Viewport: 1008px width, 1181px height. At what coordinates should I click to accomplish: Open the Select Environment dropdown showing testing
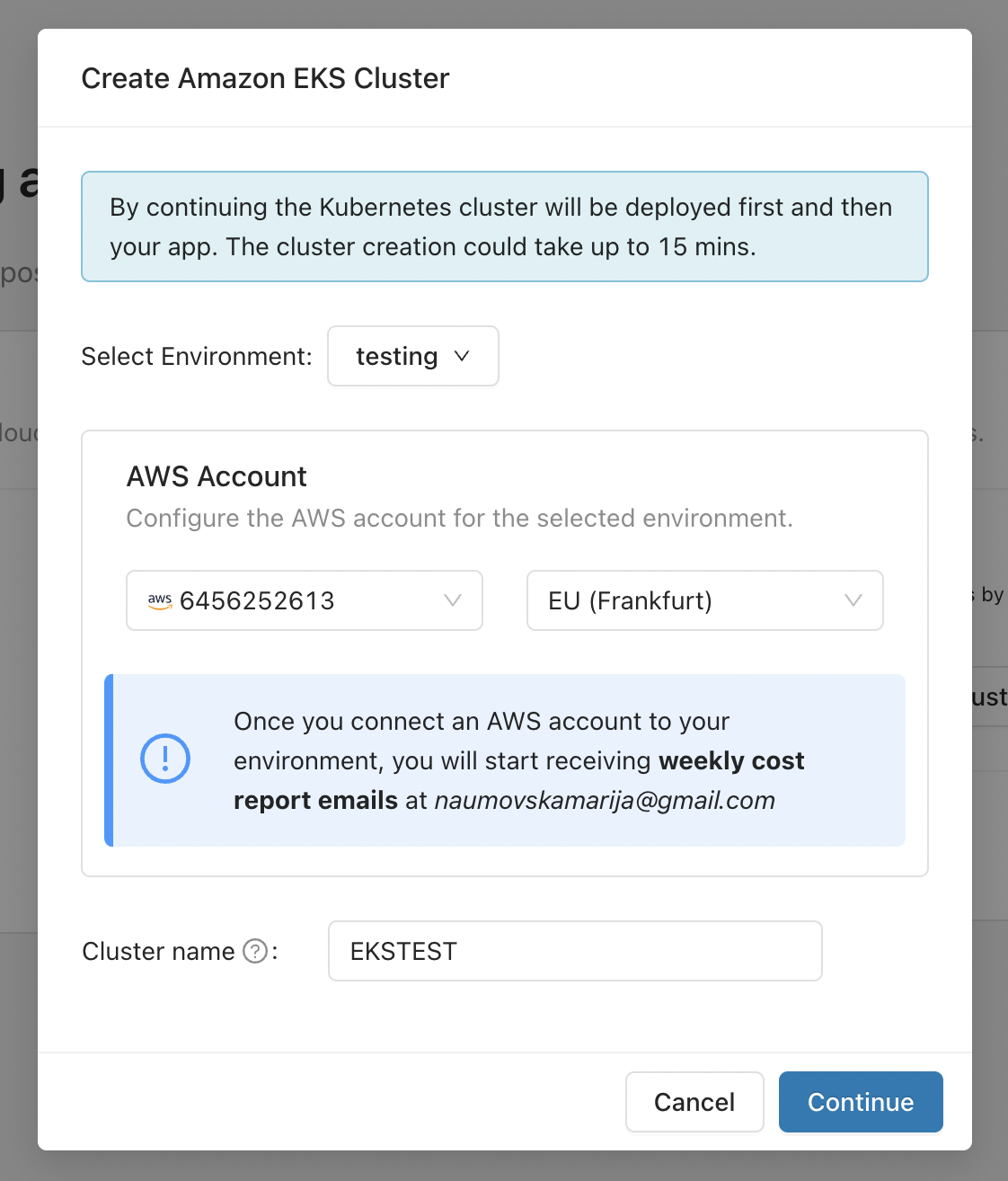tap(413, 356)
